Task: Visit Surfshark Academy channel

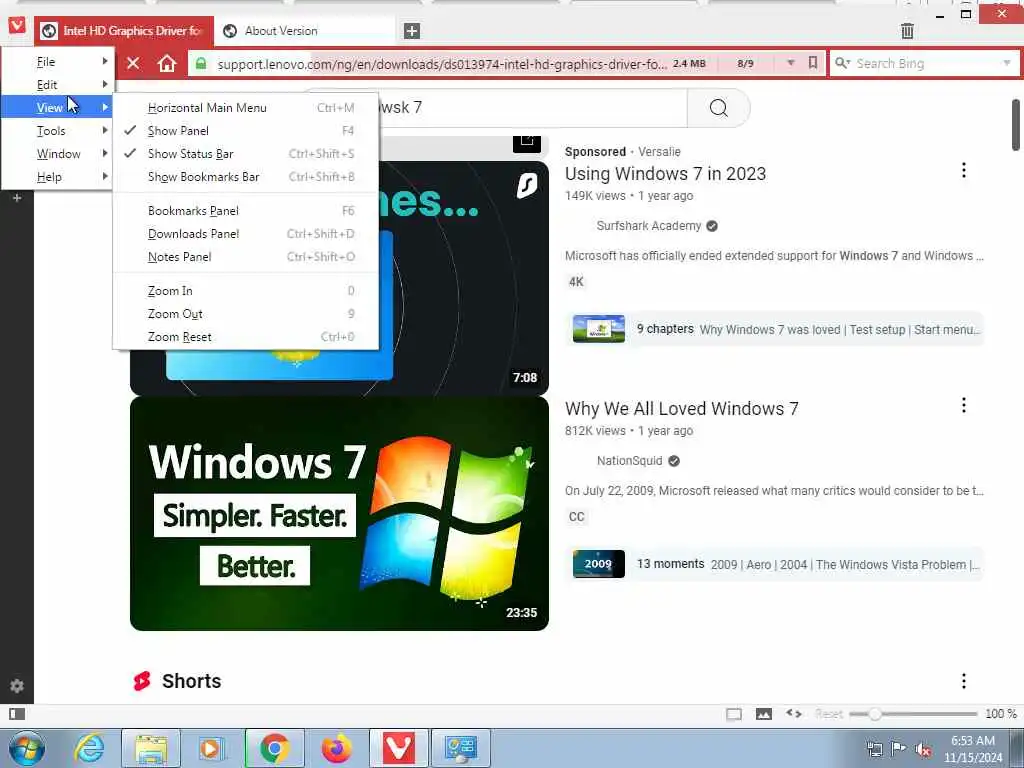Action: point(648,226)
